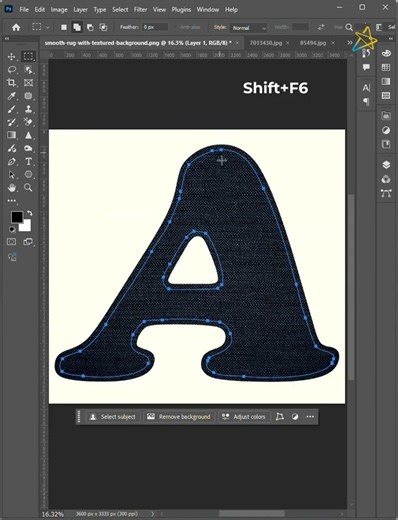The width and height of the screenshot is (398, 520).
Task: Open the marquee tool preset picker arrow
Action: 48,27
